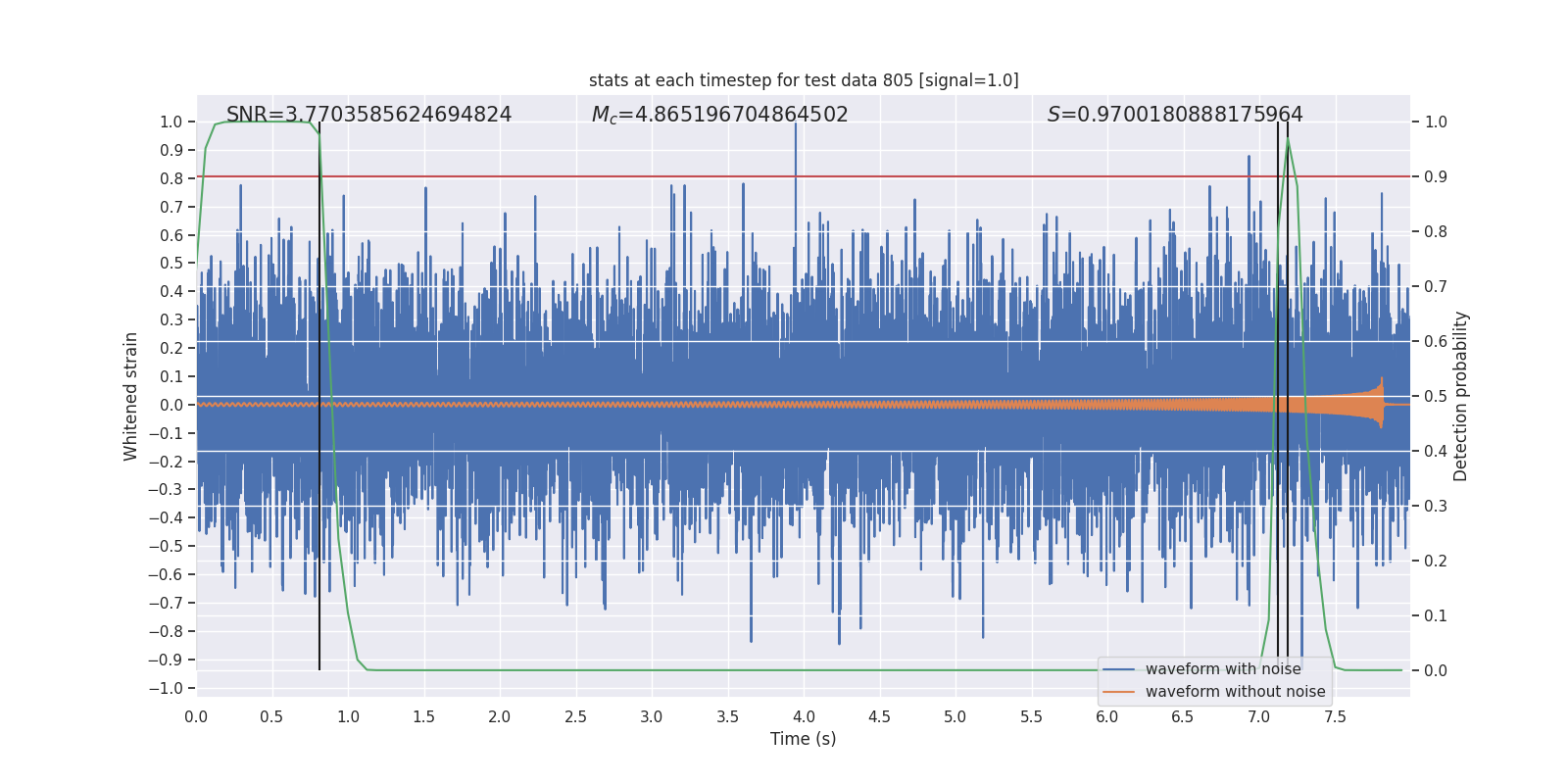The width and height of the screenshot is (1568, 784).
Task: Click the "1.5" time axis tick label
Action: [424, 716]
